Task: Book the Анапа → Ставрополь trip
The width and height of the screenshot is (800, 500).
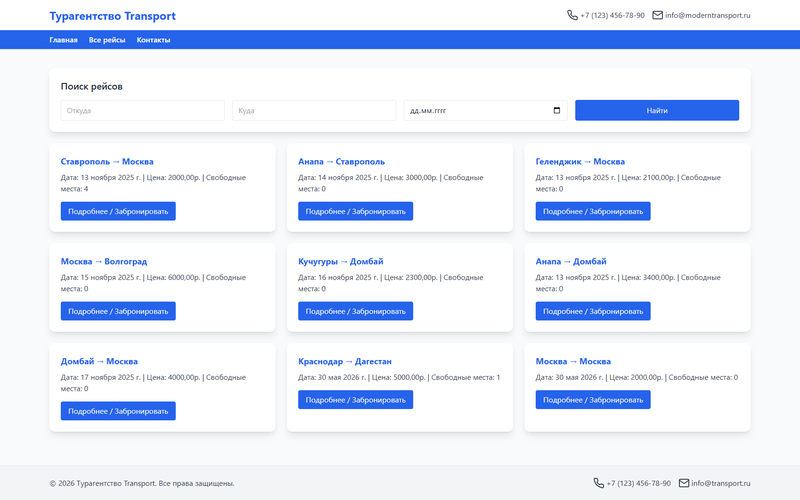Action: pos(355,211)
